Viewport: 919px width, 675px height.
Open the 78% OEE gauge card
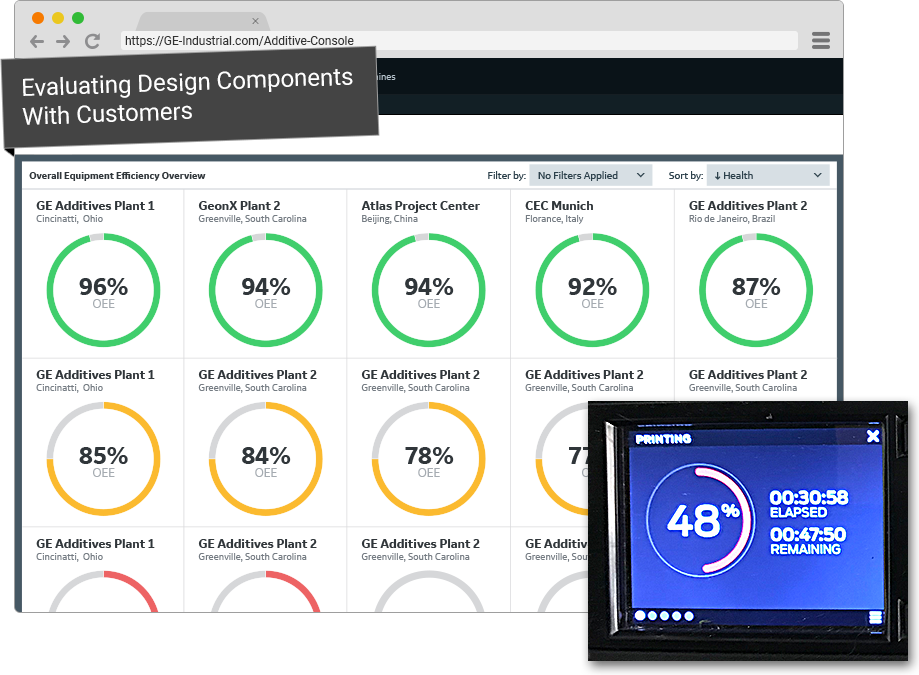[428, 459]
